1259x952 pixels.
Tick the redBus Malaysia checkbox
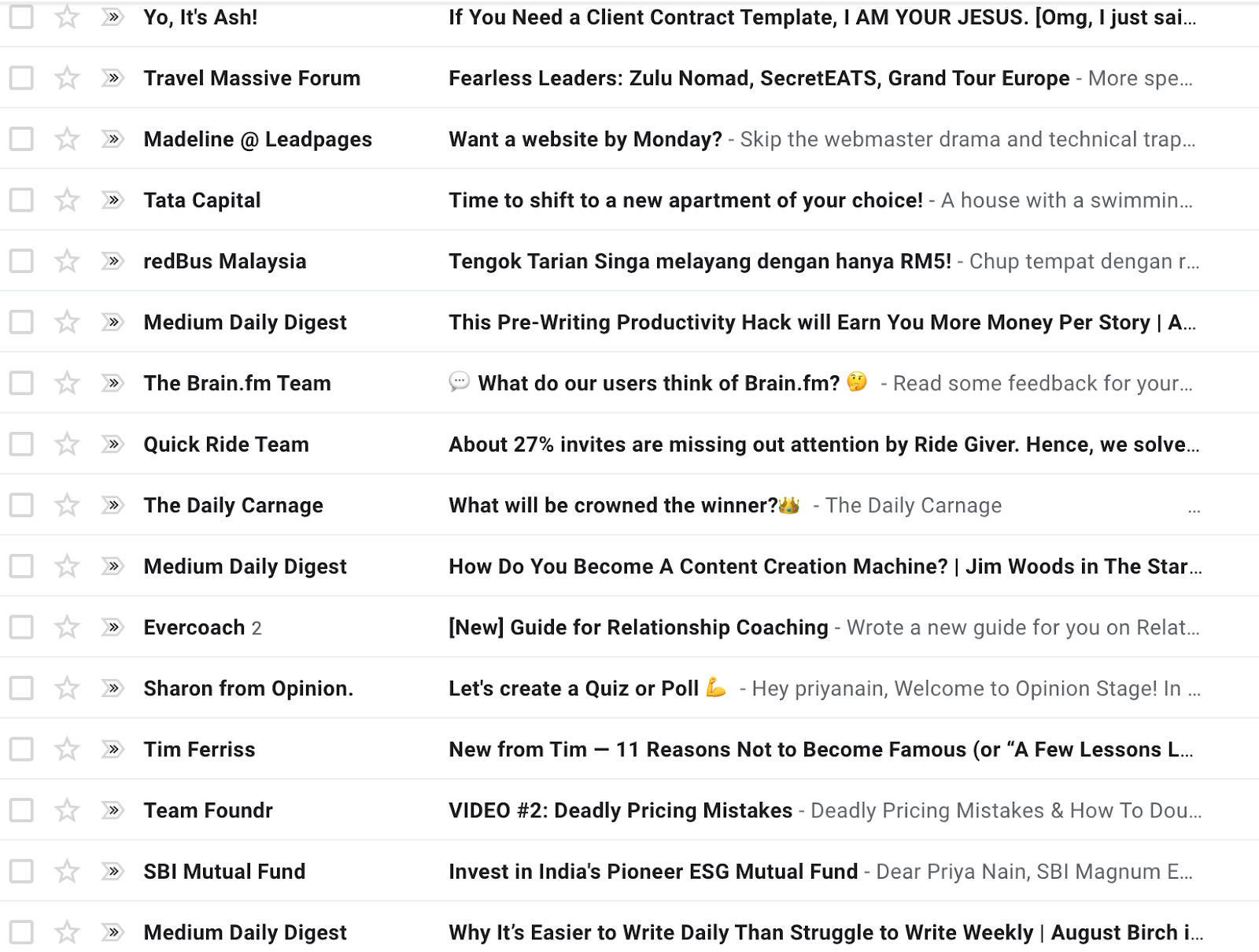pos(21,261)
